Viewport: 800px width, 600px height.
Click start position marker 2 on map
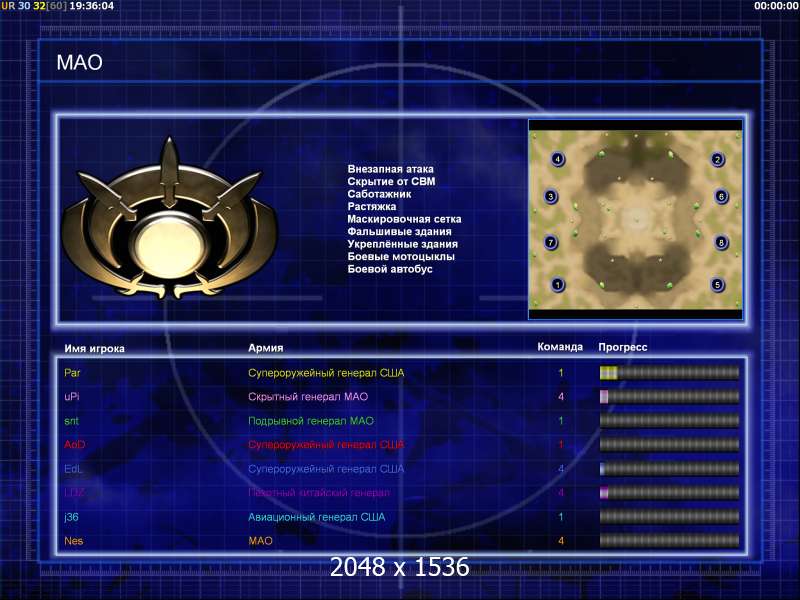[x=717, y=159]
